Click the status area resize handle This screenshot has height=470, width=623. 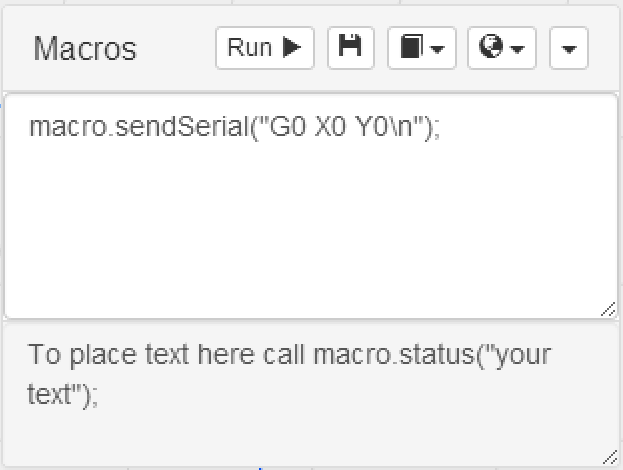point(609,456)
